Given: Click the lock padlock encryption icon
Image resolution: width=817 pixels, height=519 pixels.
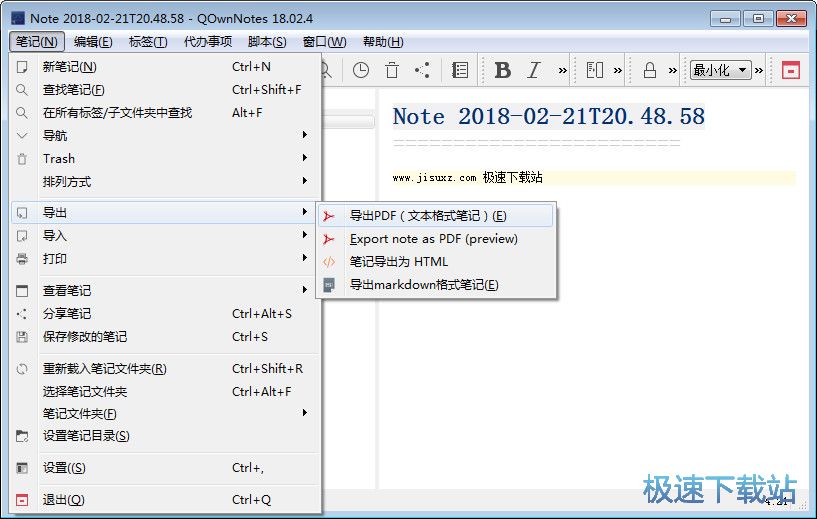Looking at the screenshot, I should [x=650, y=70].
